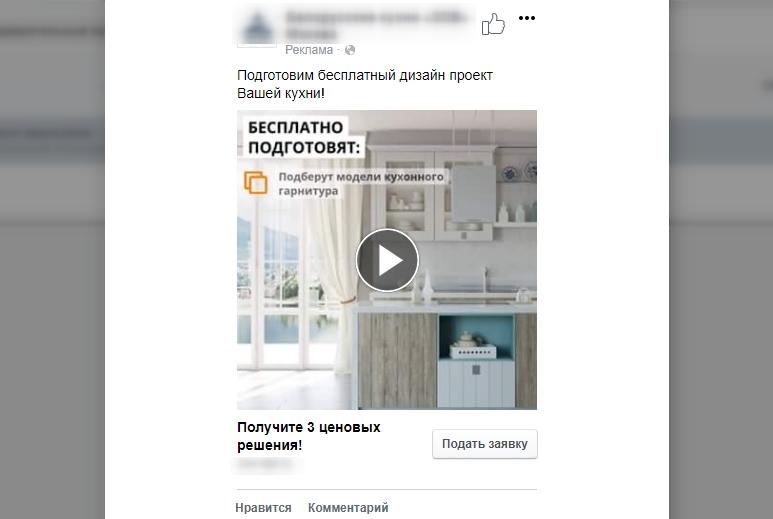This screenshot has height=519, width=773.
Task: Click the Подать заявку button
Action: [x=485, y=444]
